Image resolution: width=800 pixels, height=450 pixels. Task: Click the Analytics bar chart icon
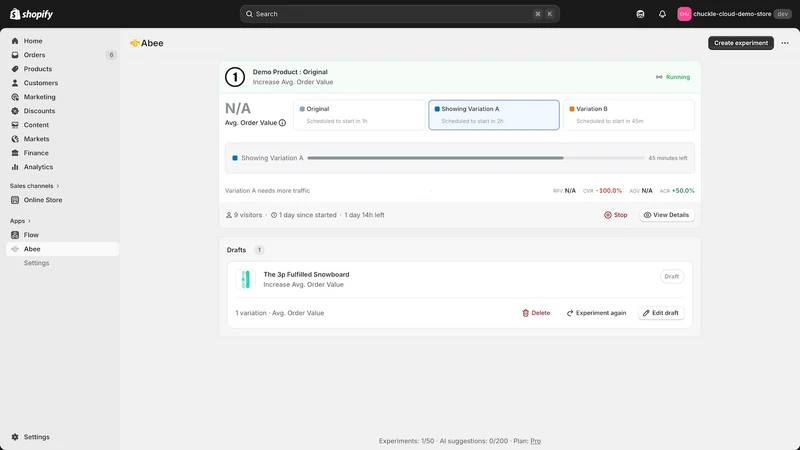click(x=15, y=167)
